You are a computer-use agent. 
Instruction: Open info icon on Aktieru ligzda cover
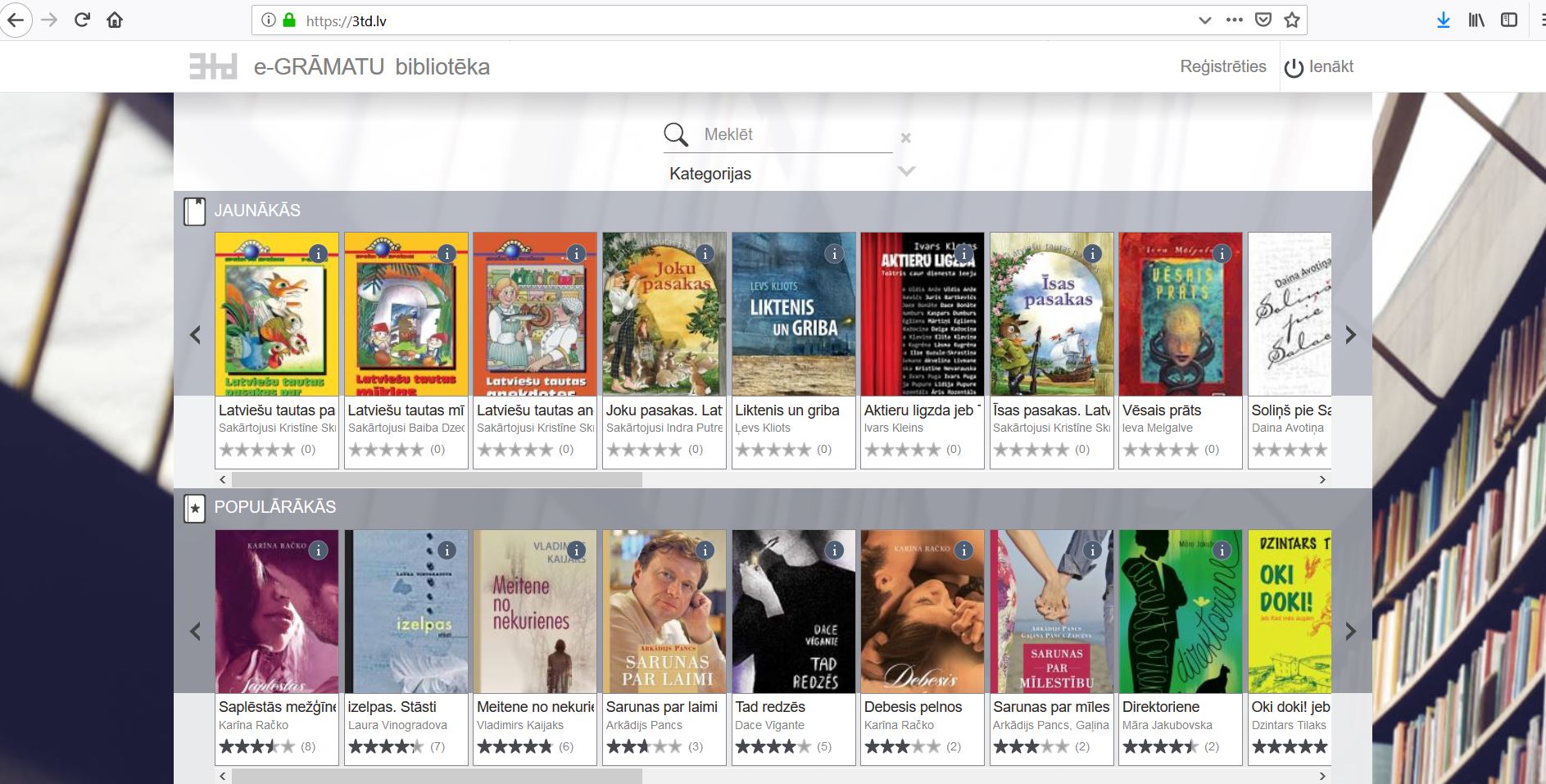click(963, 254)
